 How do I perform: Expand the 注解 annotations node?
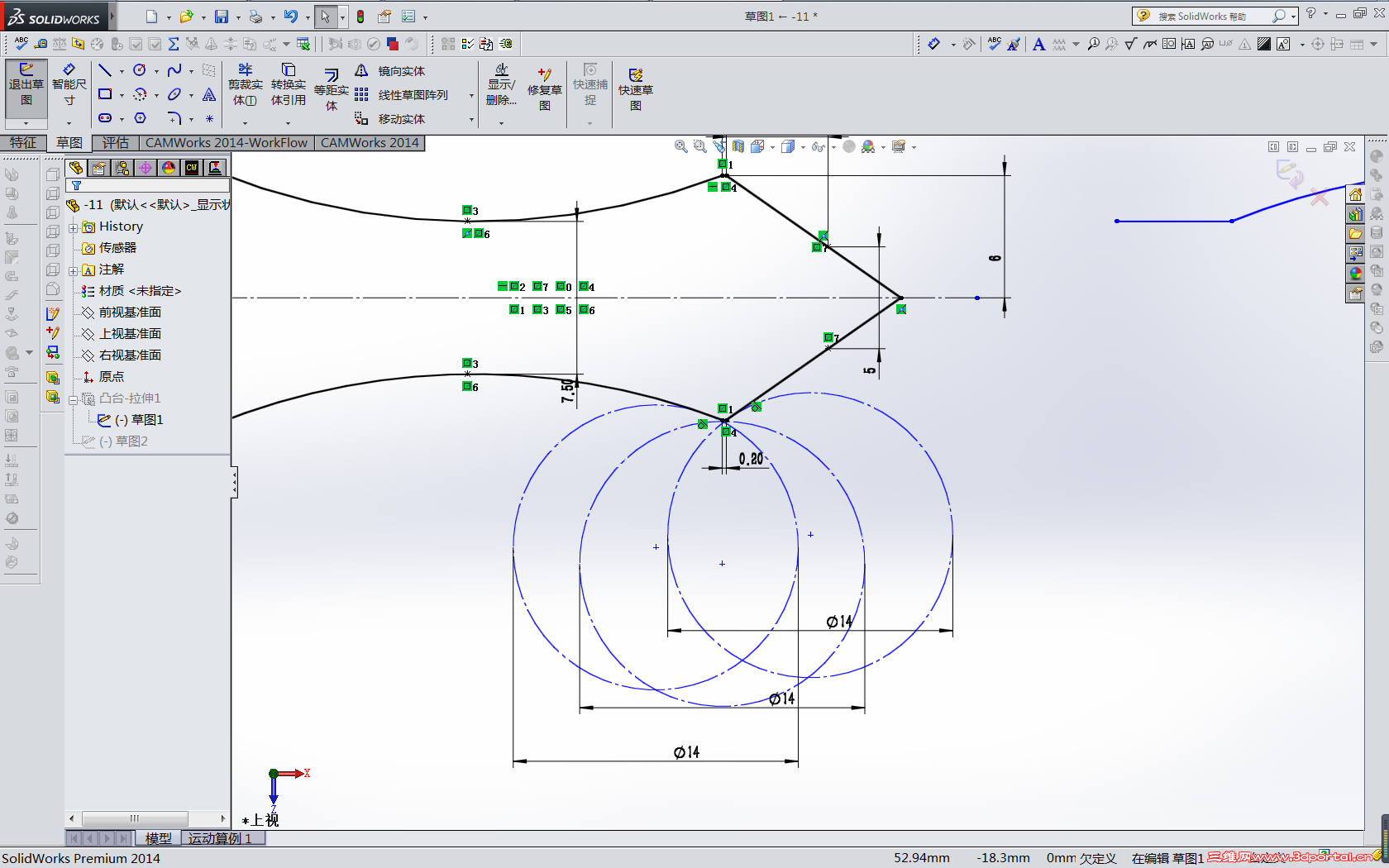[x=74, y=270]
